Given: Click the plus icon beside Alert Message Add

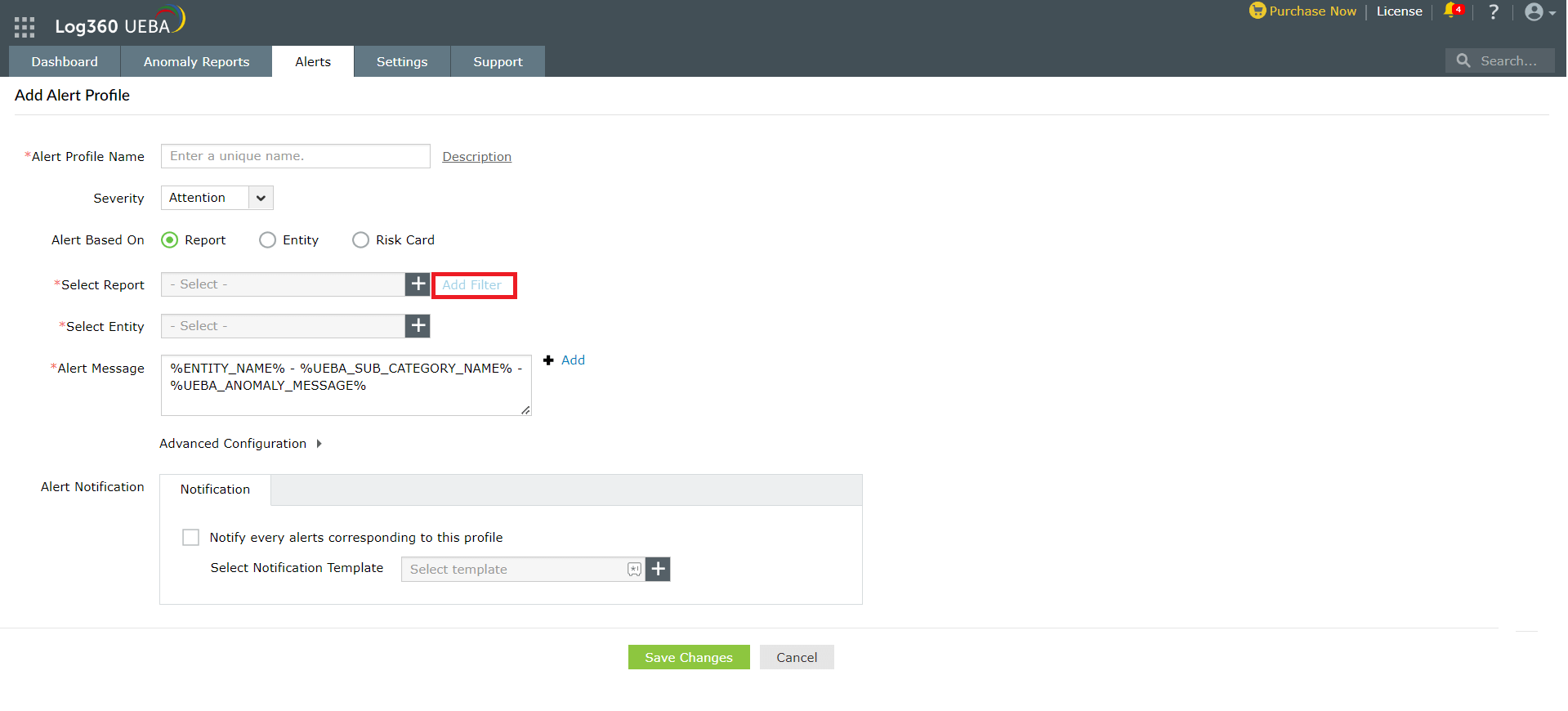Looking at the screenshot, I should click(x=548, y=360).
